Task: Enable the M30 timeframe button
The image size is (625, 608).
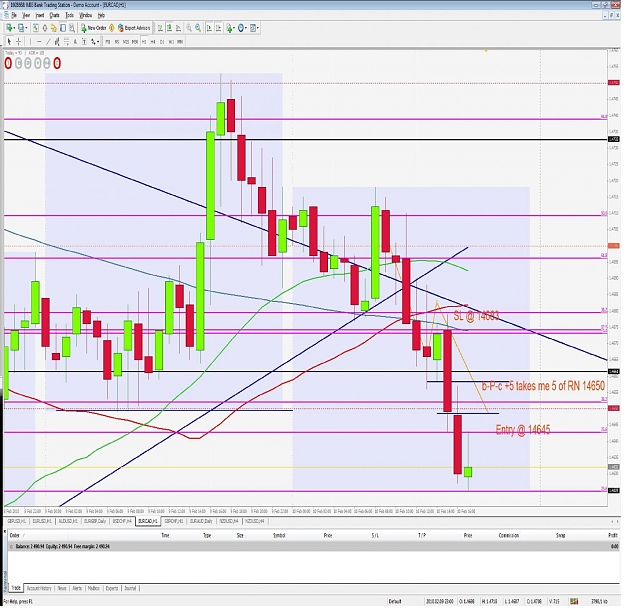Action: [x=135, y=41]
